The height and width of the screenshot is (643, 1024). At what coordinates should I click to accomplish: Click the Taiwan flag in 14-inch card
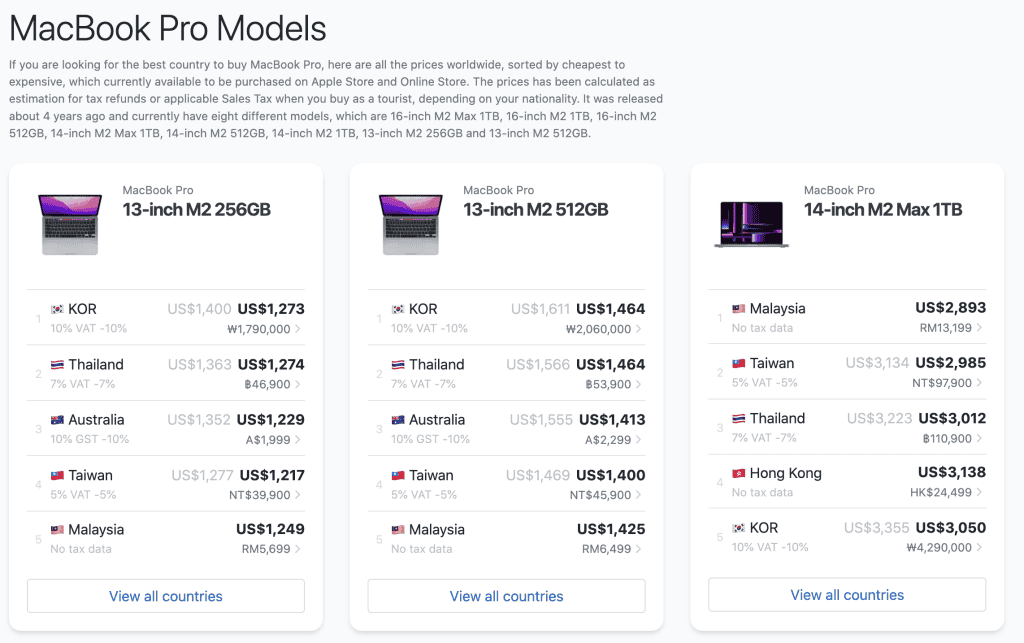[x=739, y=364]
